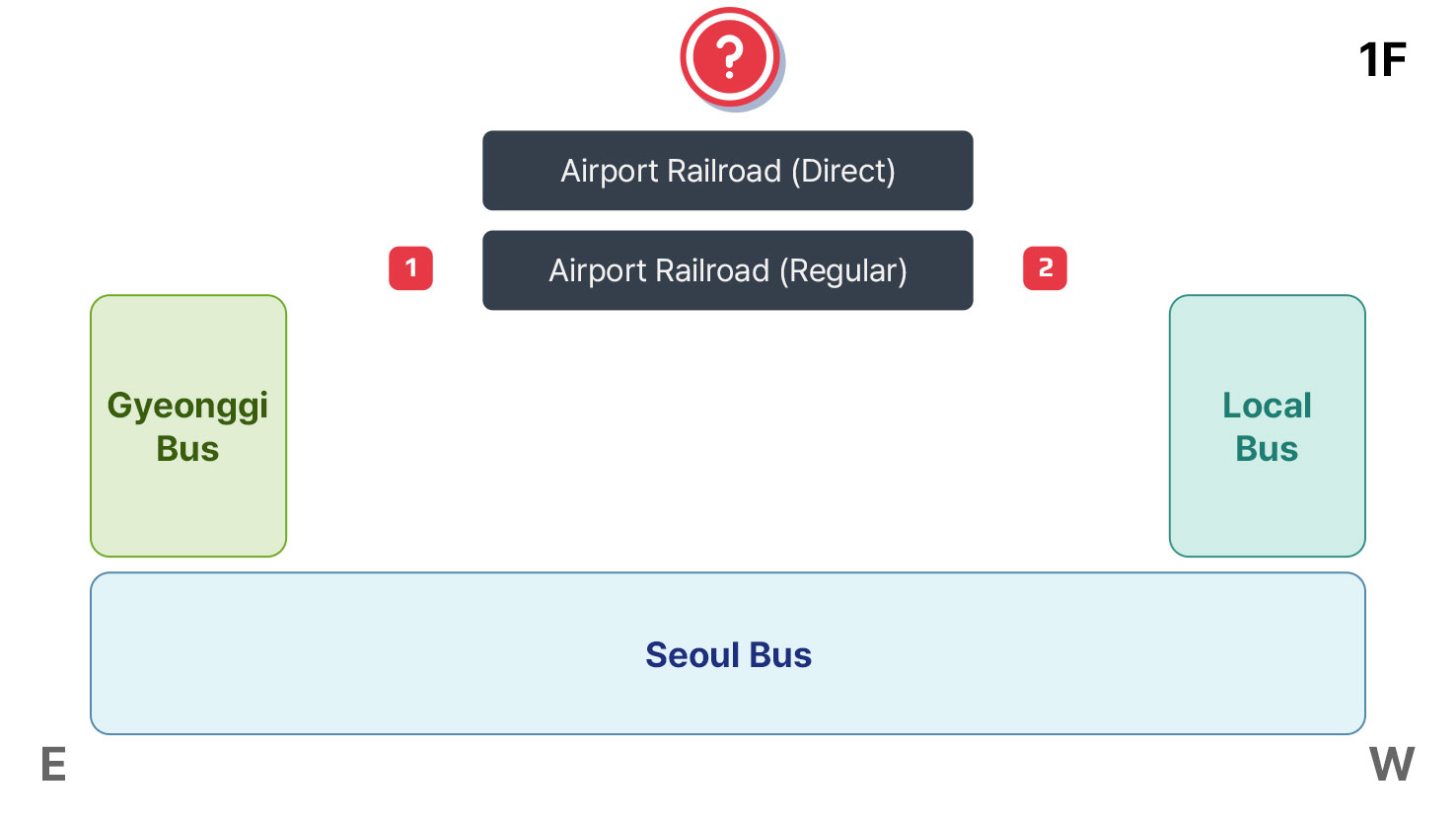Image resolution: width=1456 pixels, height=824 pixels.
Task: Select the floor indicator reading 1F
Action: pyautogui.click(x=1381, y=60)
